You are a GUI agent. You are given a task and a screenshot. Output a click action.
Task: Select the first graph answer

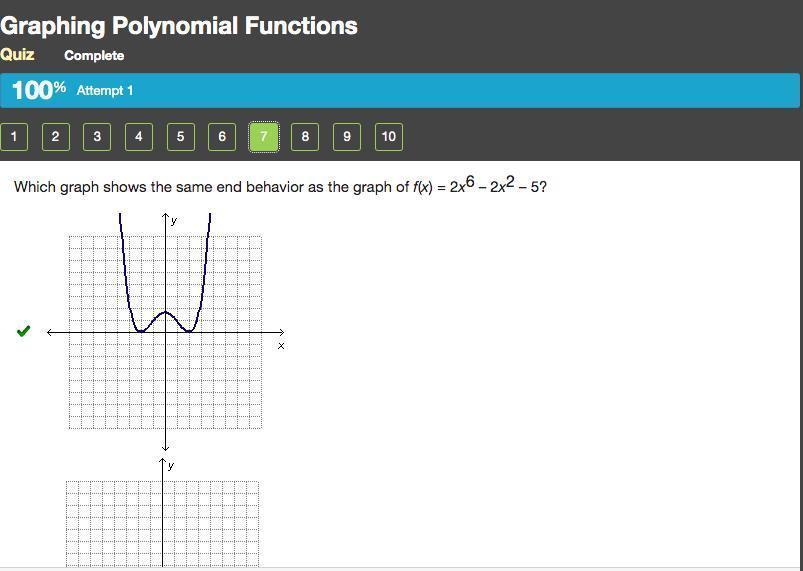tap(165, 331)
